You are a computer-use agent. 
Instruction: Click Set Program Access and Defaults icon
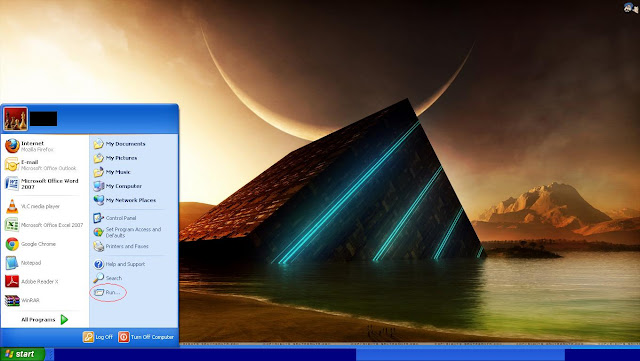click(x=98, y=232)
